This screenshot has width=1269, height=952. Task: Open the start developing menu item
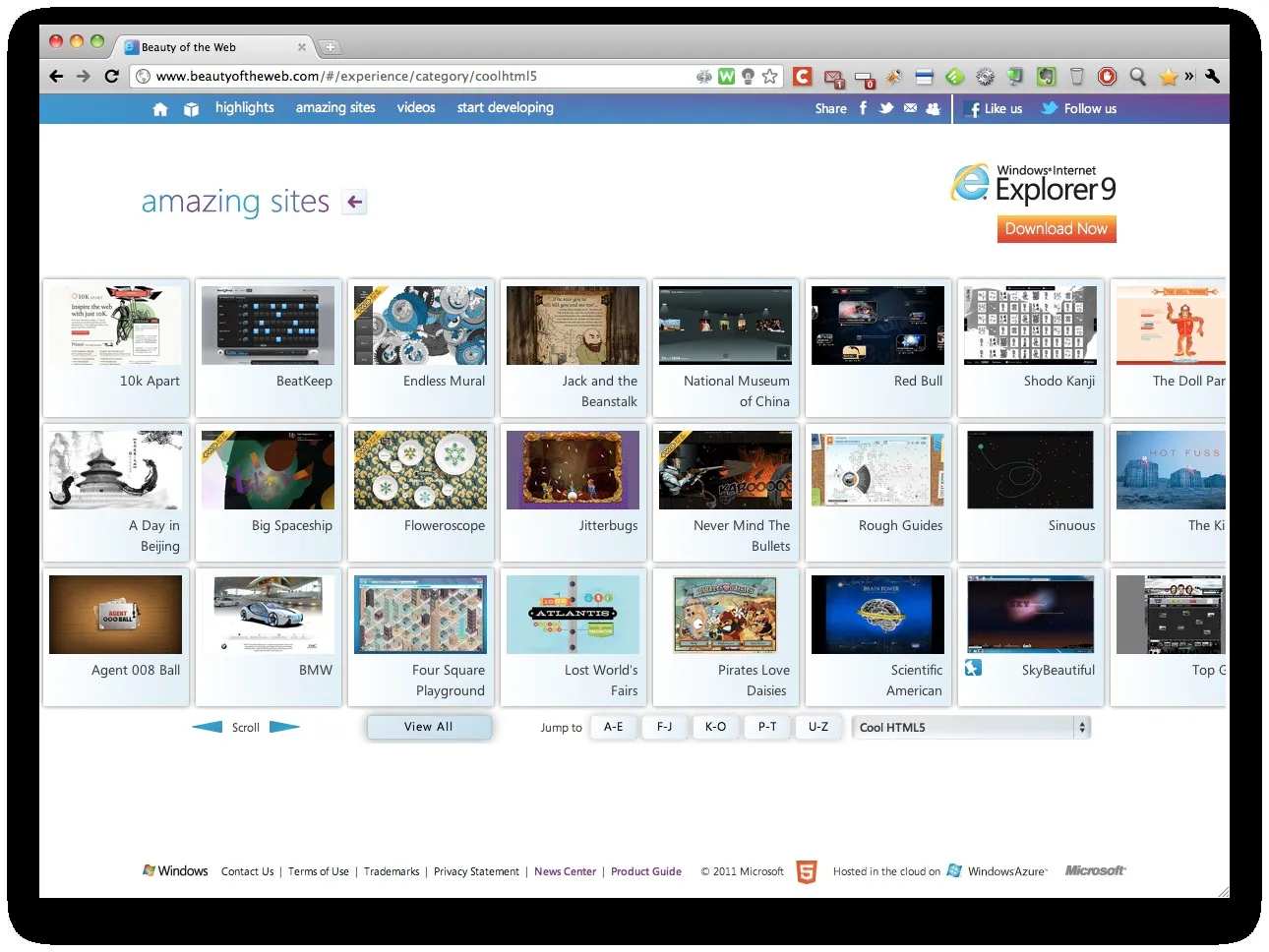506,108
